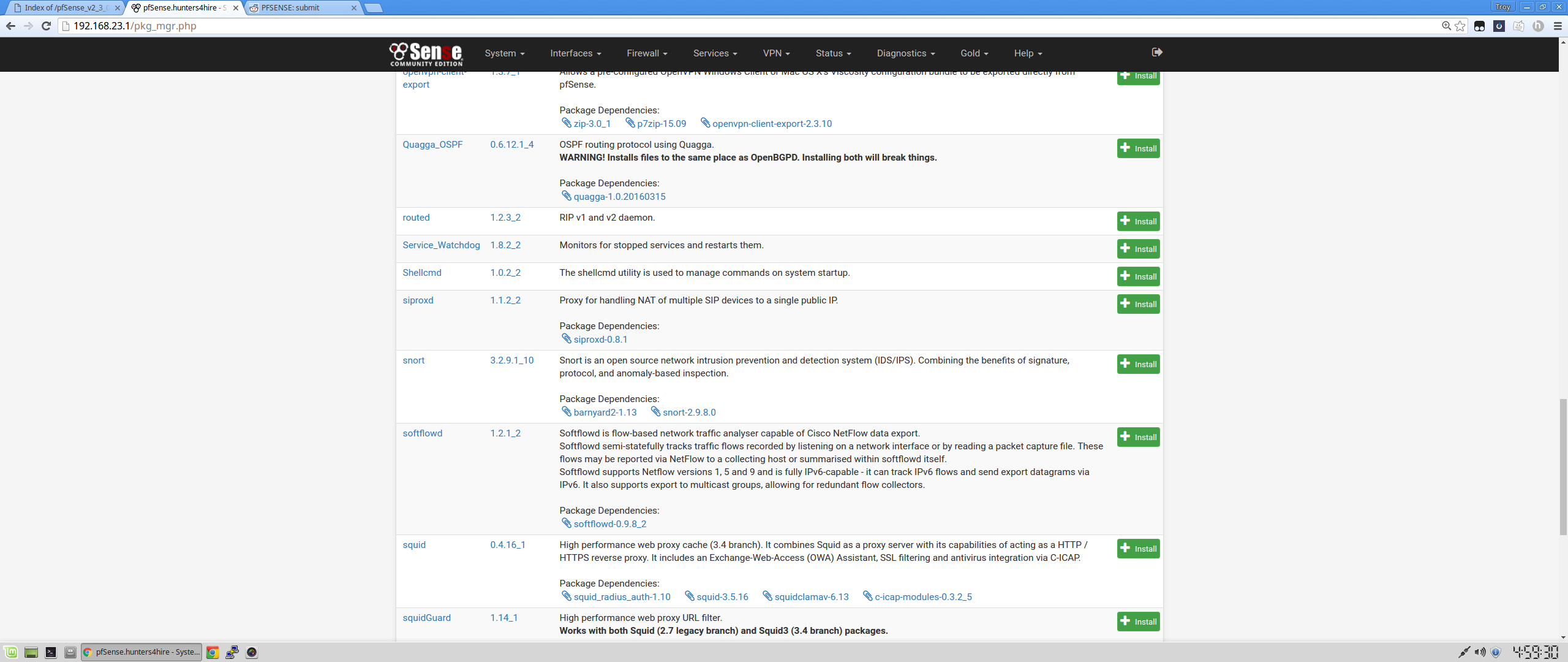Click the browser back arrow
1568x662 pixels.
10,26
